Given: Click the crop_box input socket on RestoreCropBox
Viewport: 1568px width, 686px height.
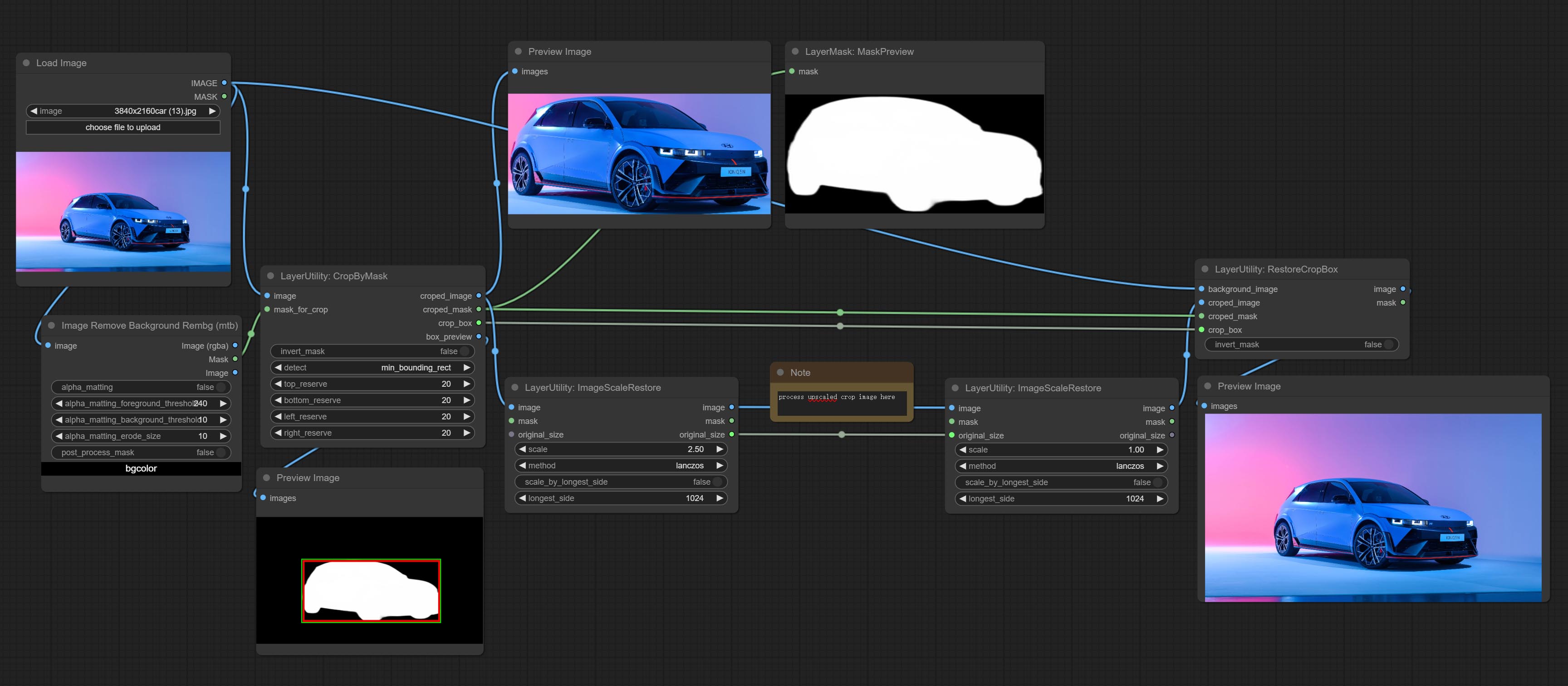Looking at the screenshot, I should coord(1201,330).
